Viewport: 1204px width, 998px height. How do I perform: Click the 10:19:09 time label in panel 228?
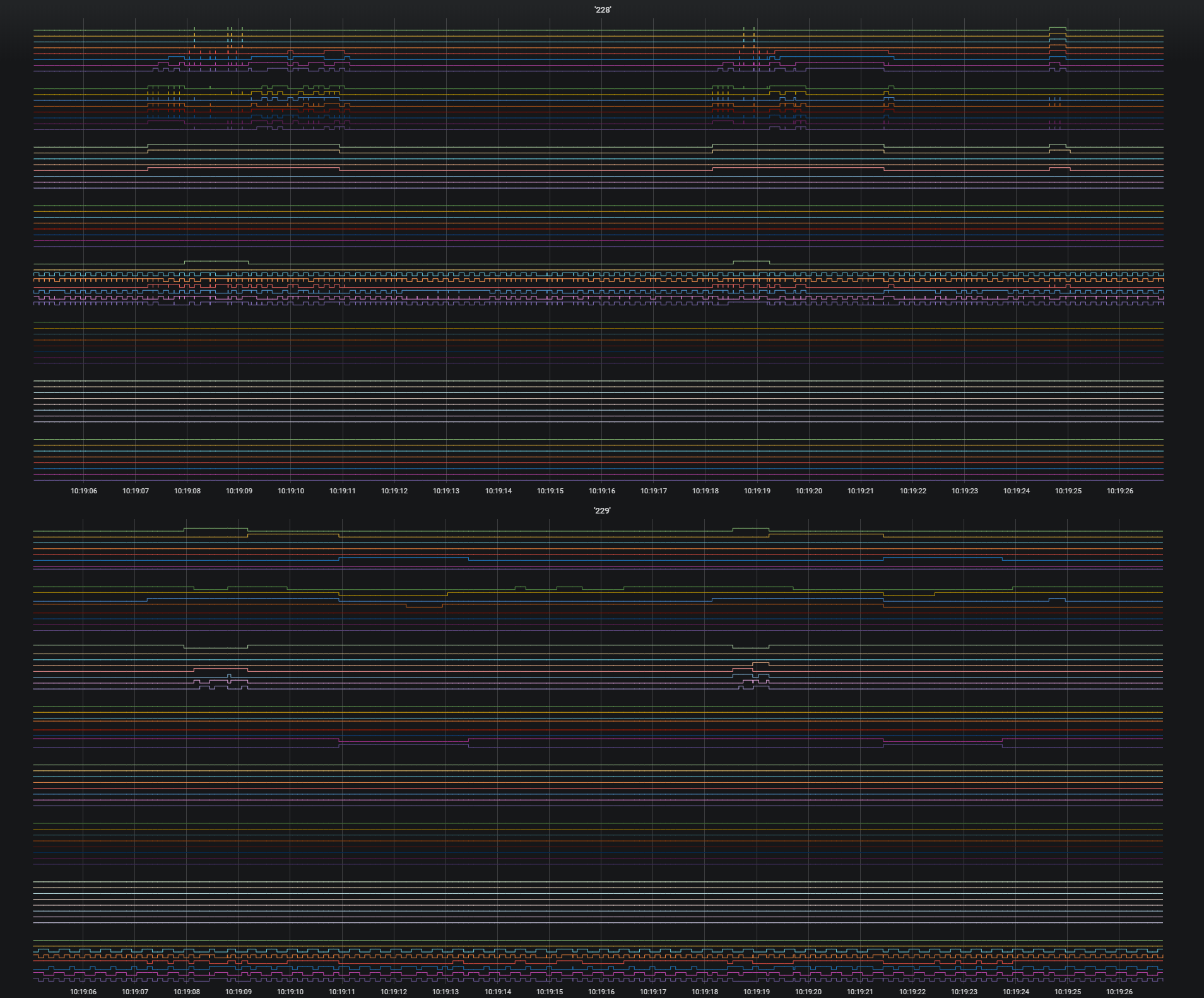(239, 491)
